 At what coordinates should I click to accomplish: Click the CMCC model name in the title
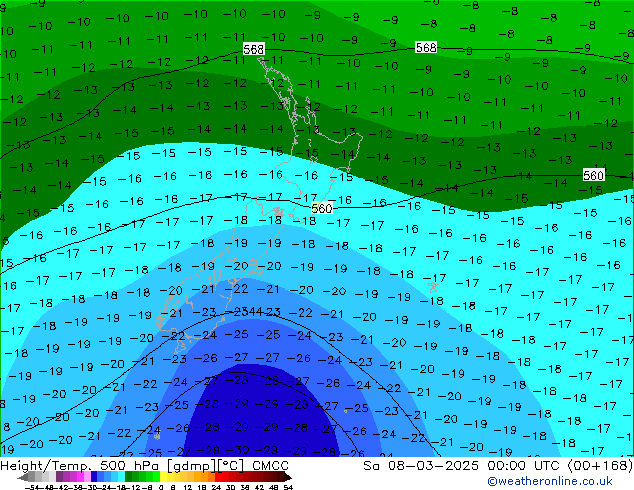(x=271, y=466)
